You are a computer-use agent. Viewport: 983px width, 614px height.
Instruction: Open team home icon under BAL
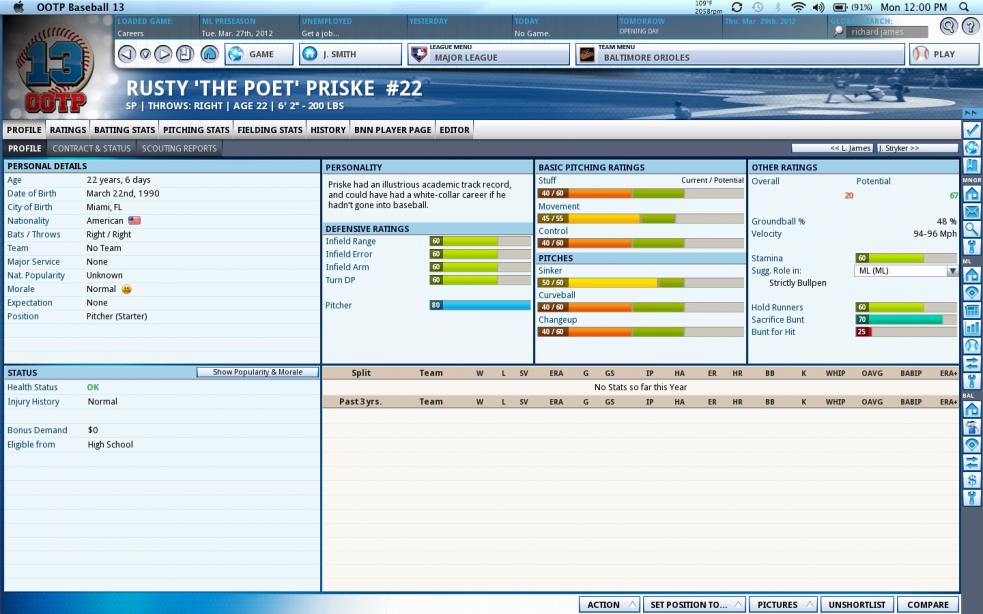972,410
